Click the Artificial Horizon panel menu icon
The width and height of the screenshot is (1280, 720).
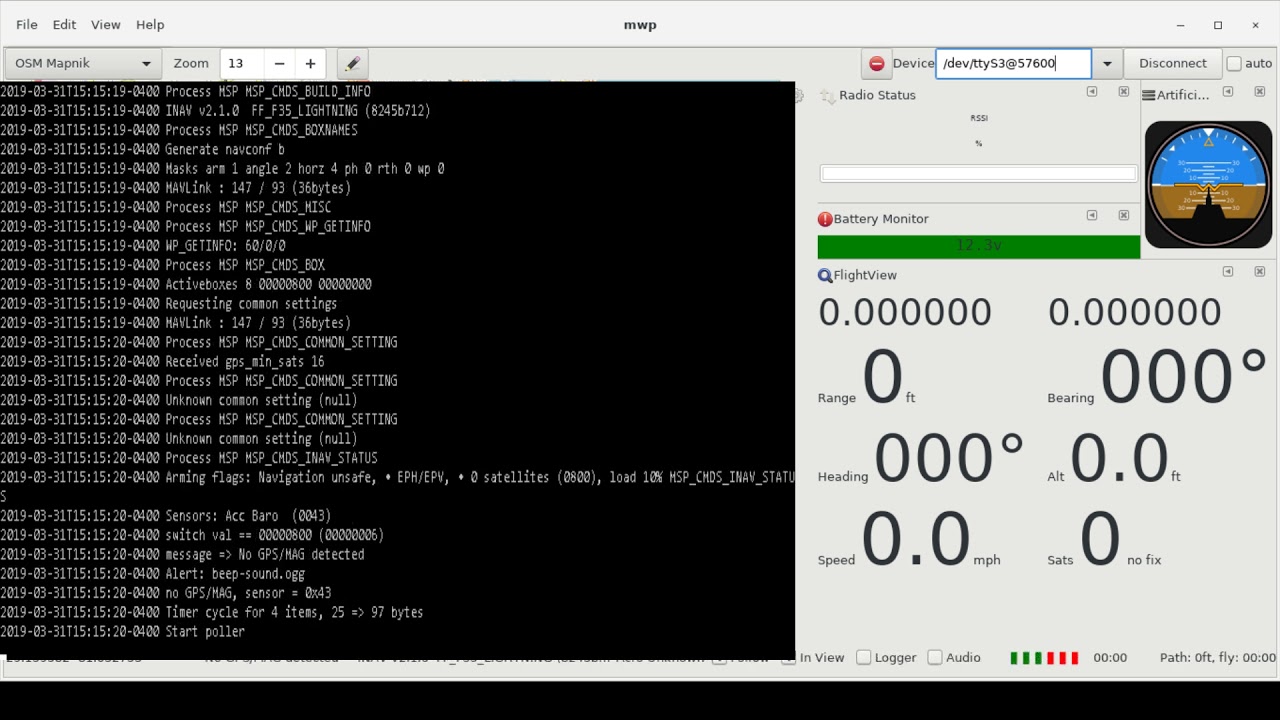(1149, 95)
